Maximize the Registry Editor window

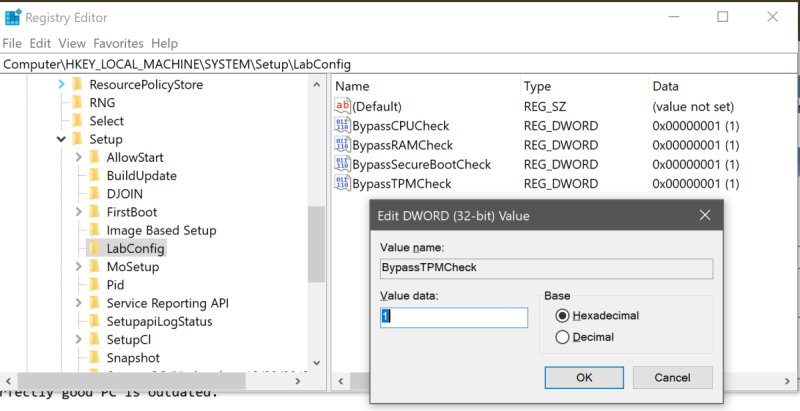click(722, 17)
